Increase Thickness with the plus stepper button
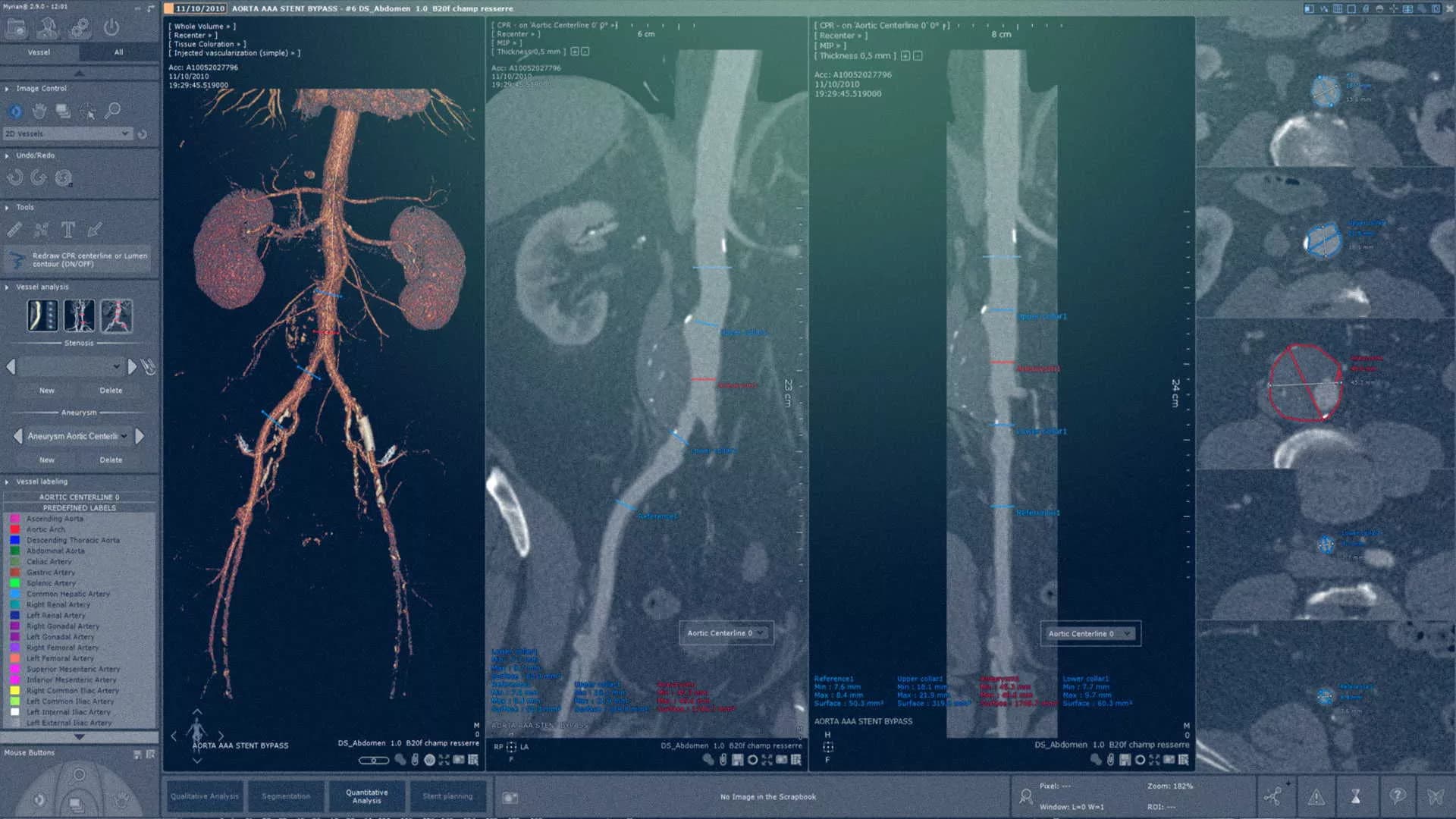The height and width of the screenshot is (819, 1456). coord(576,52)
